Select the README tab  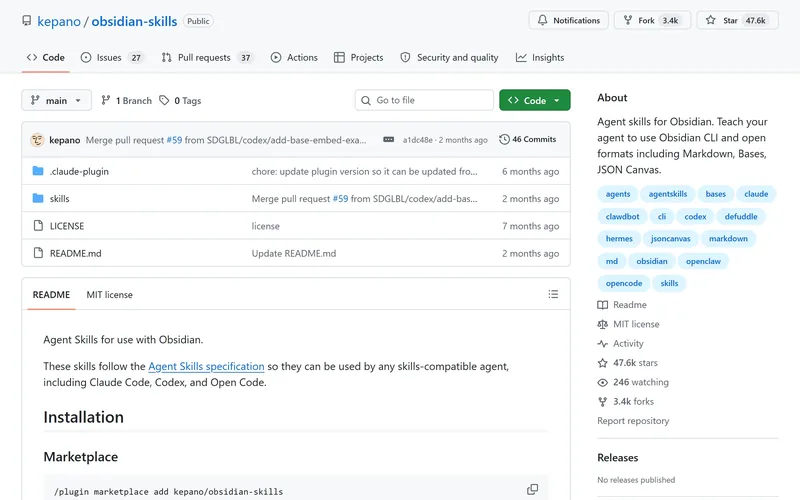click(x=51, y=294)
